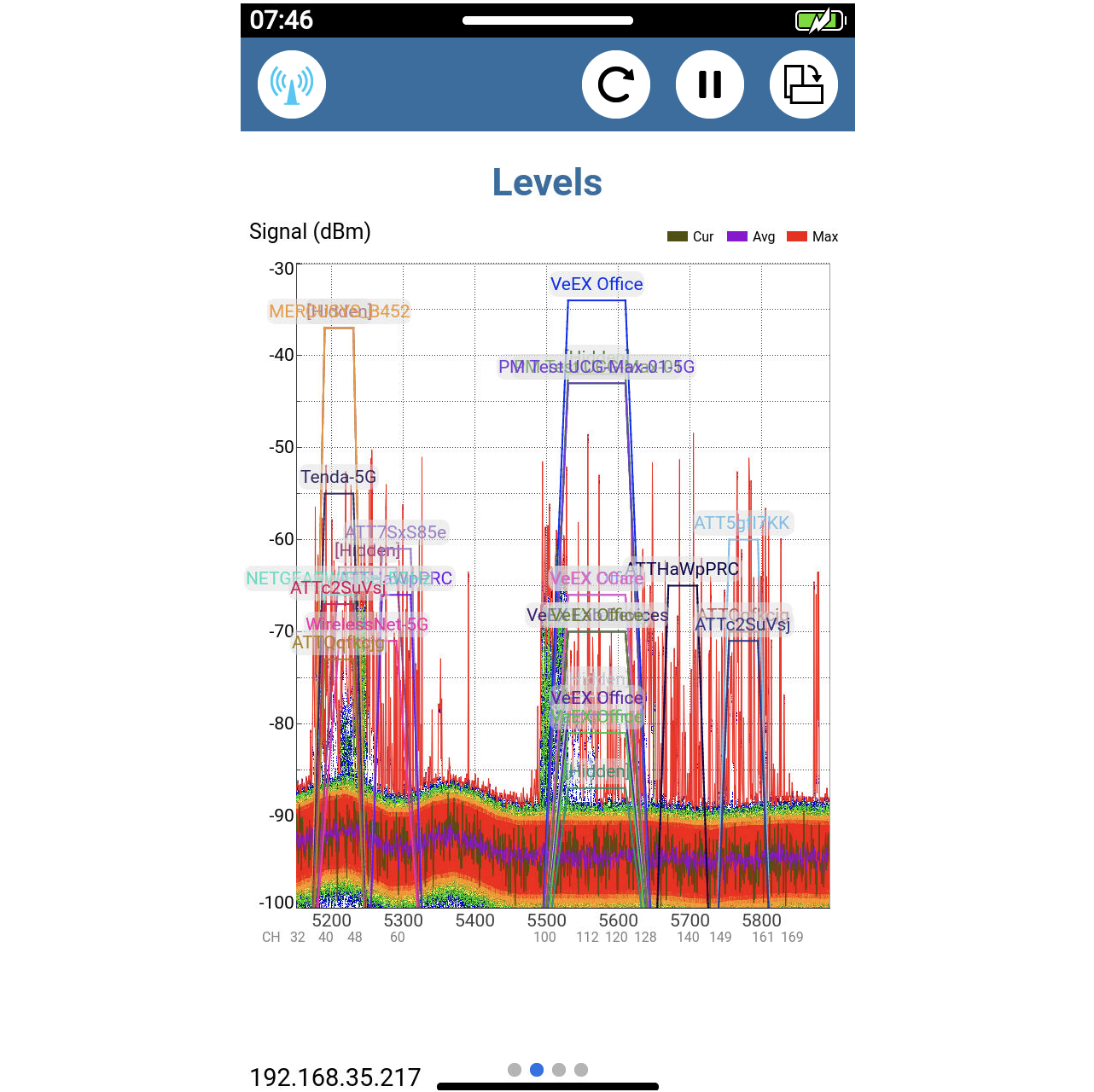
Task: Tap the IP address 192.168.35.217
Action: (x=335, y=1077)
